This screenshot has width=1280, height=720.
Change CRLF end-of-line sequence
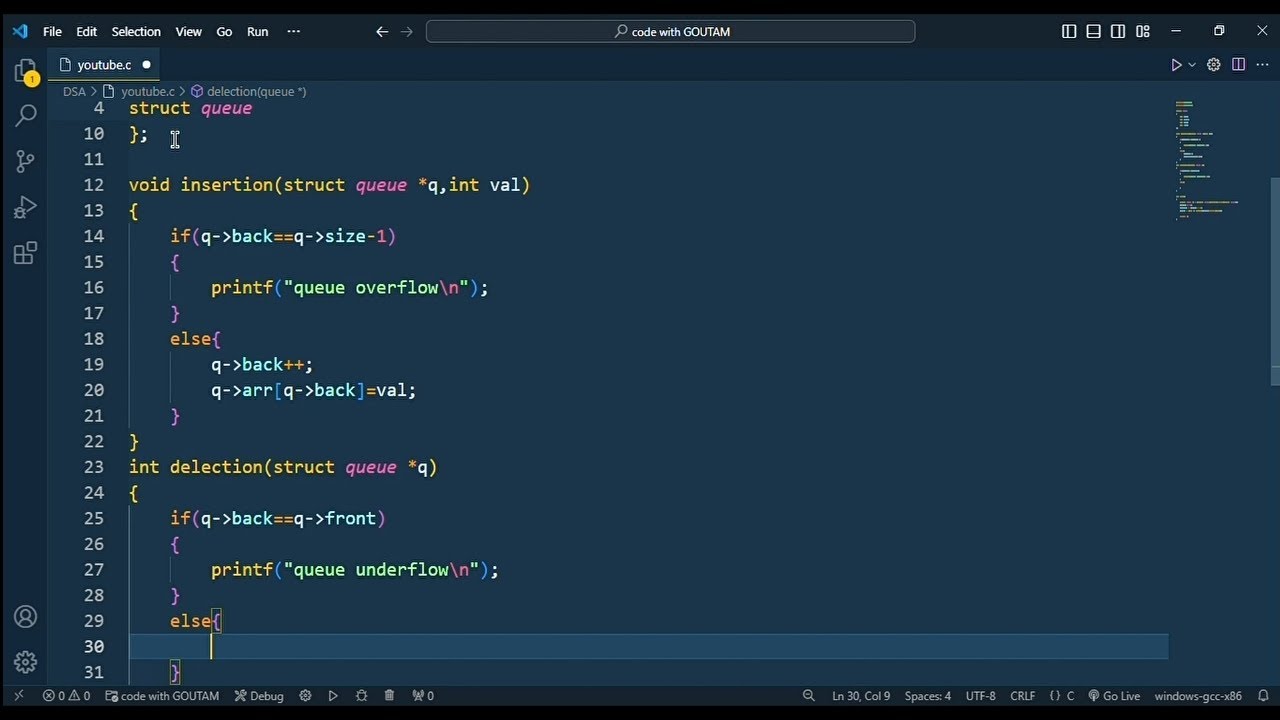tap(1023, 696)
